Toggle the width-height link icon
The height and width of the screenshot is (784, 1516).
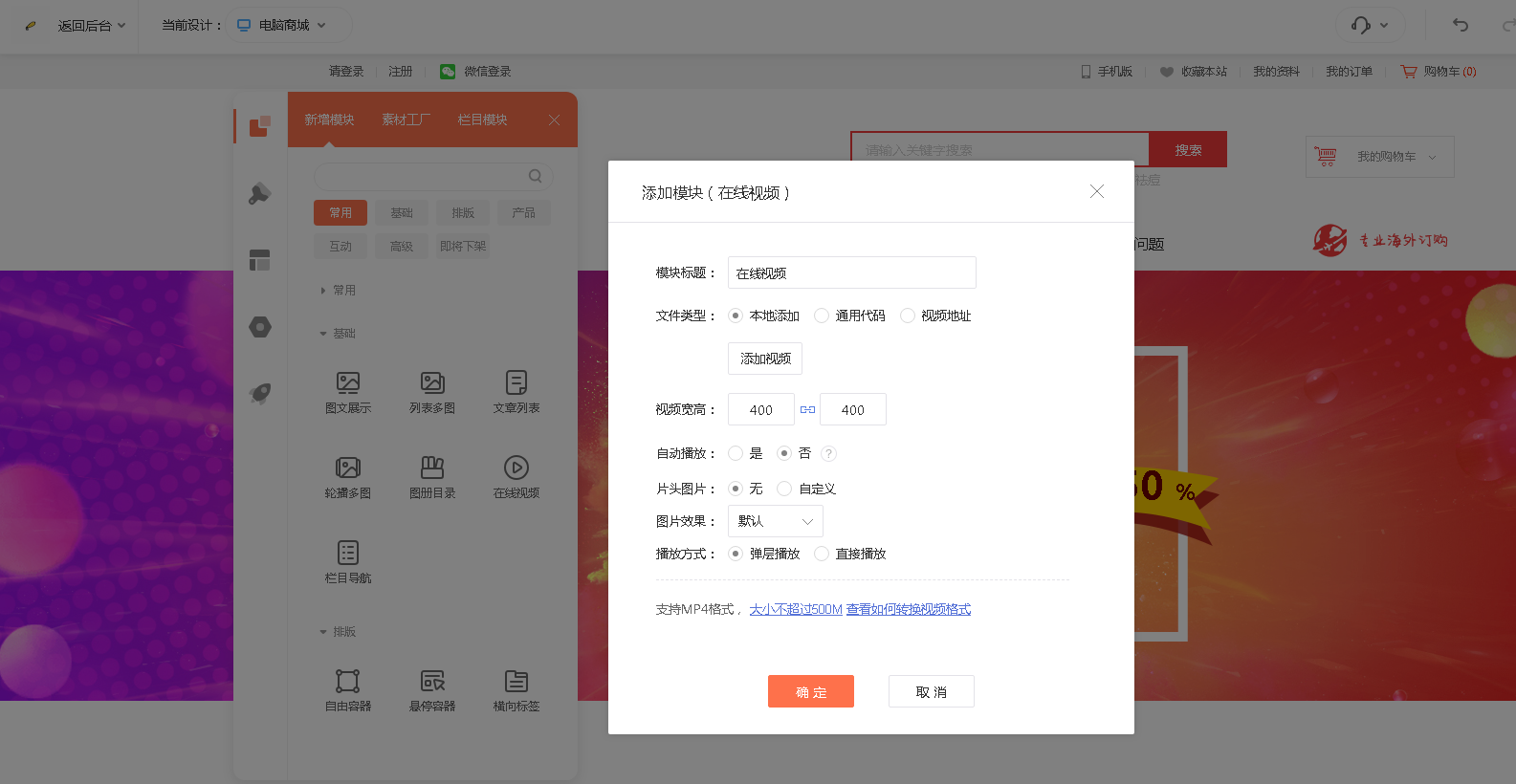point(808,409)
